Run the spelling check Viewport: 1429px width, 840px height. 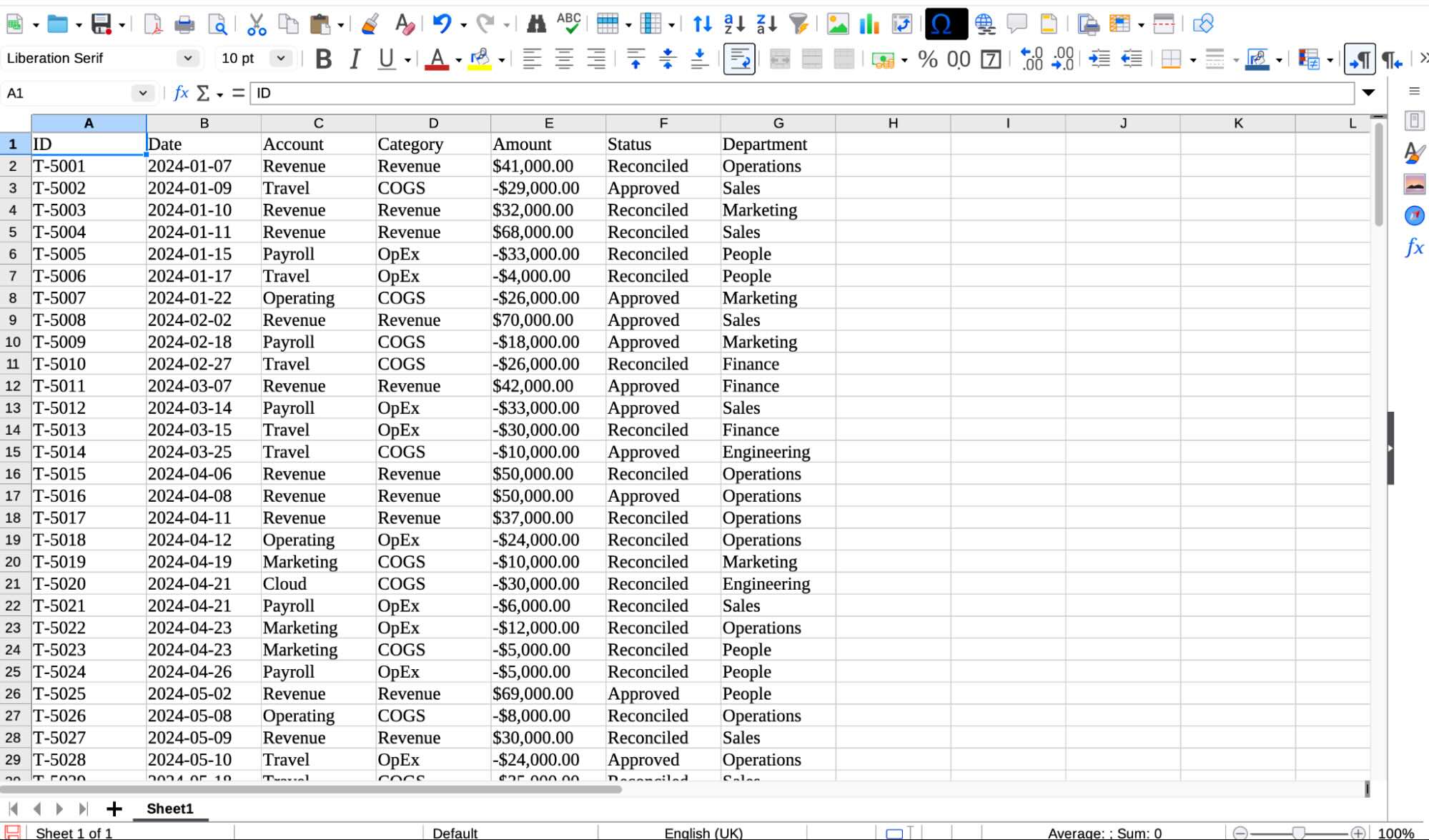[568, 24]
